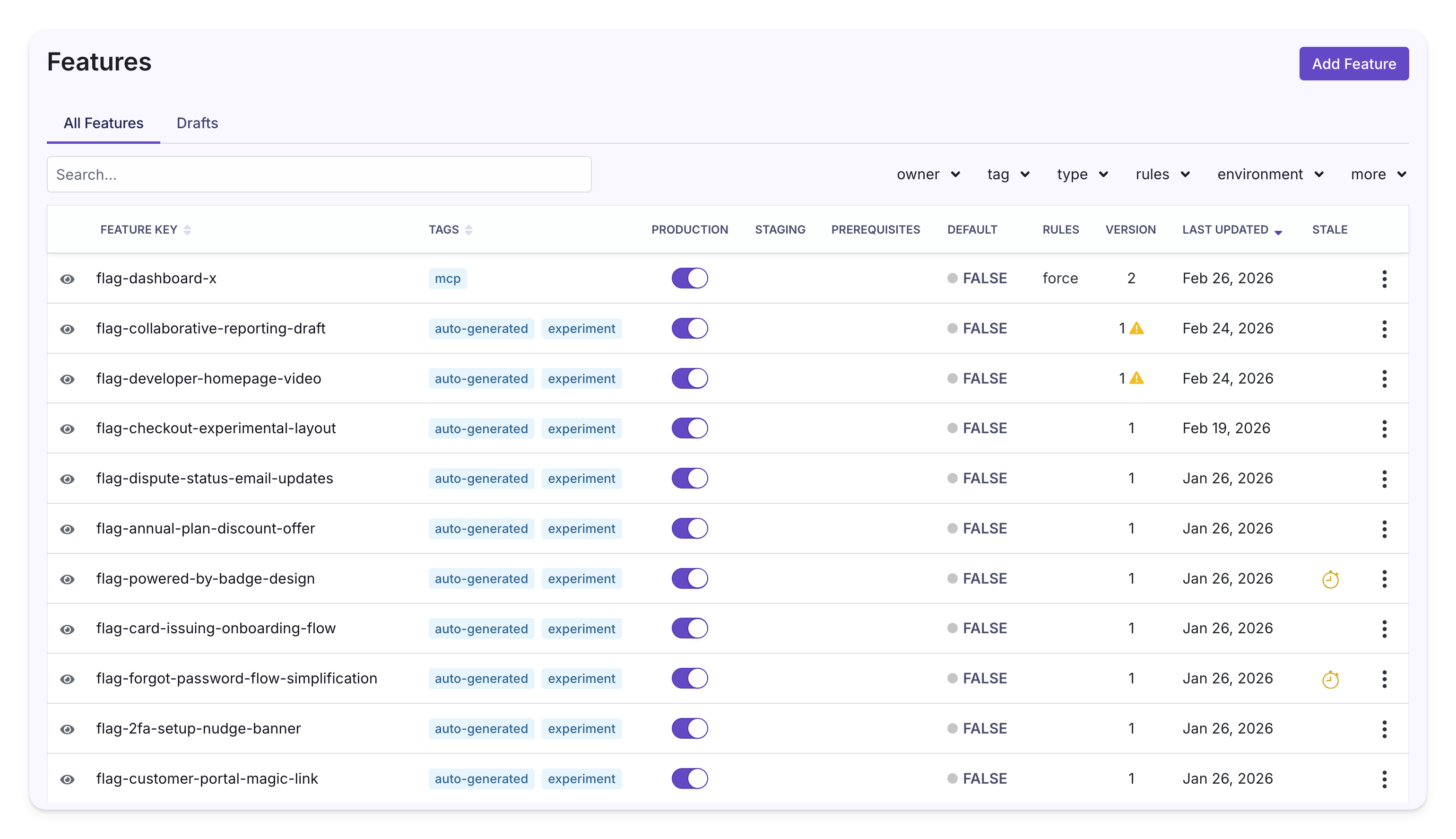Click the eye icon beside flag-dispute-status-email-updates

pos(68,479)
